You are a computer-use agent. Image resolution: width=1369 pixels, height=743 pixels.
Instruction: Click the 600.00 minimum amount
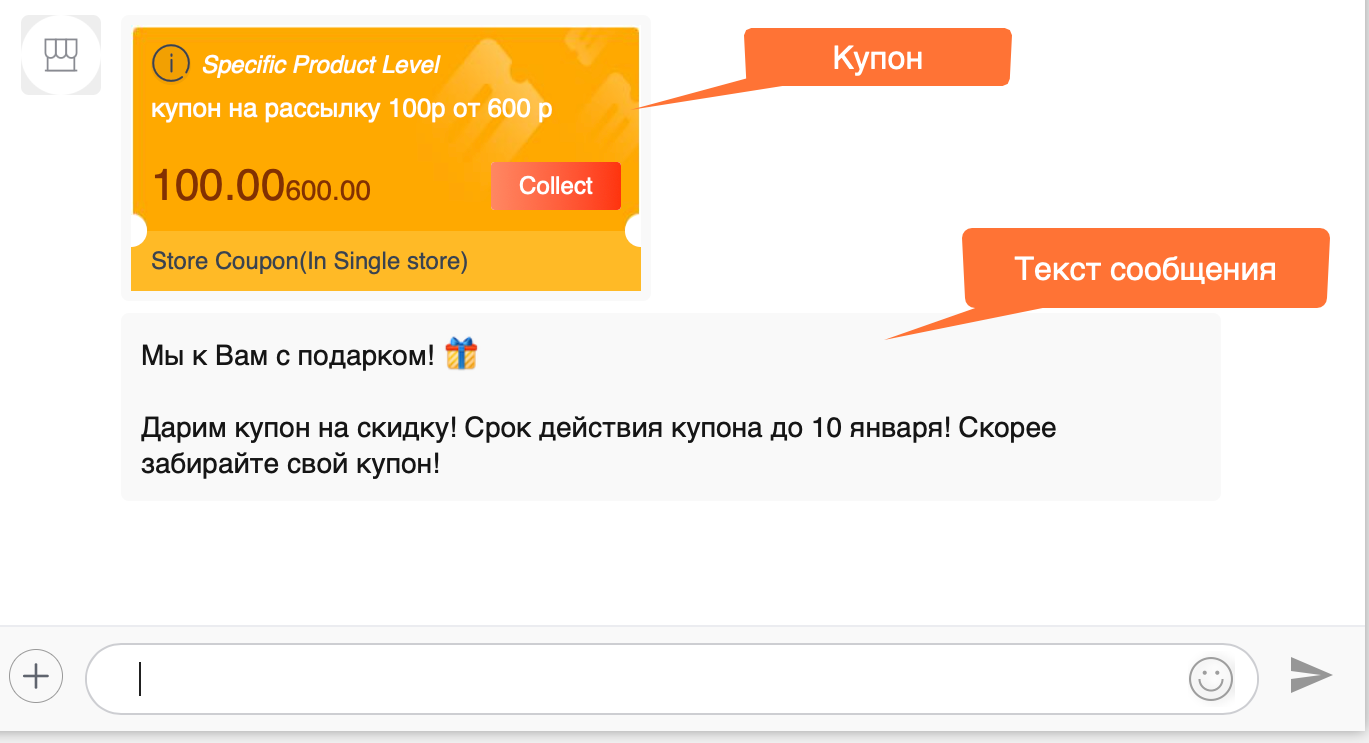click(x=328, y=190)
